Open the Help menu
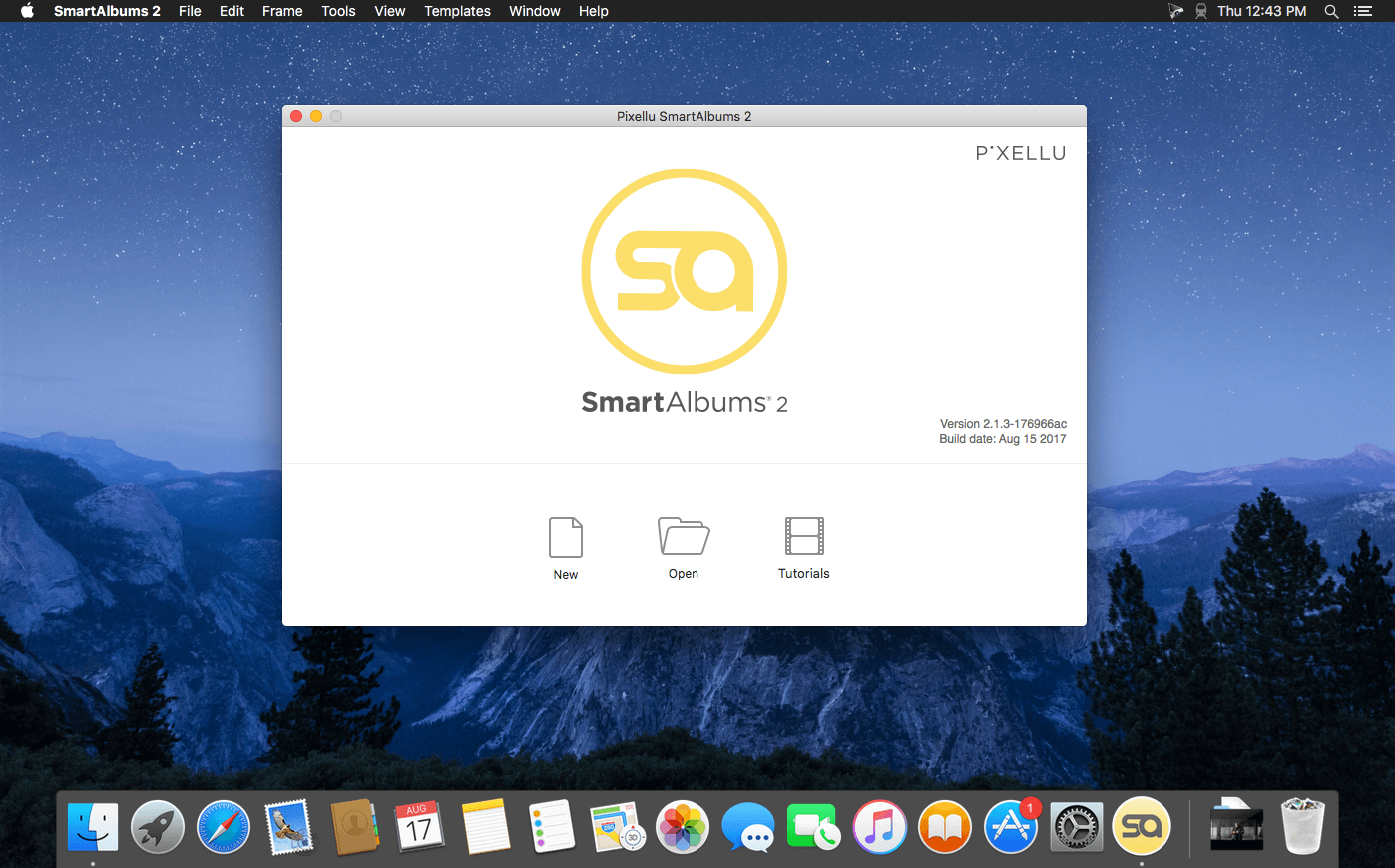1395x868 pixels. click(593, 11)
